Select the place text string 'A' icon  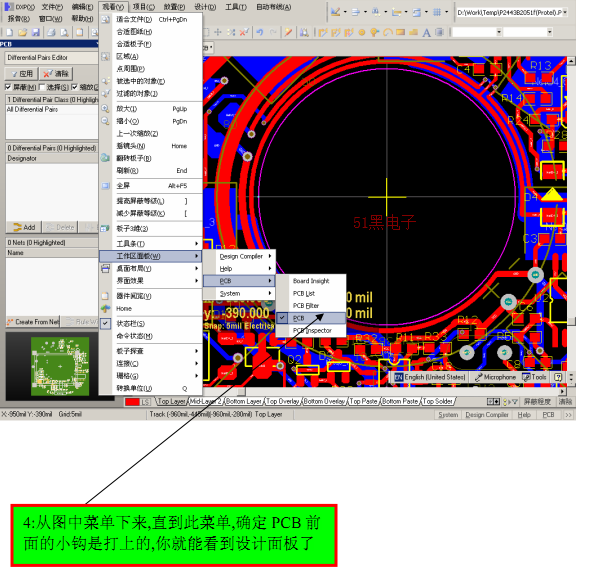point(427,33)
